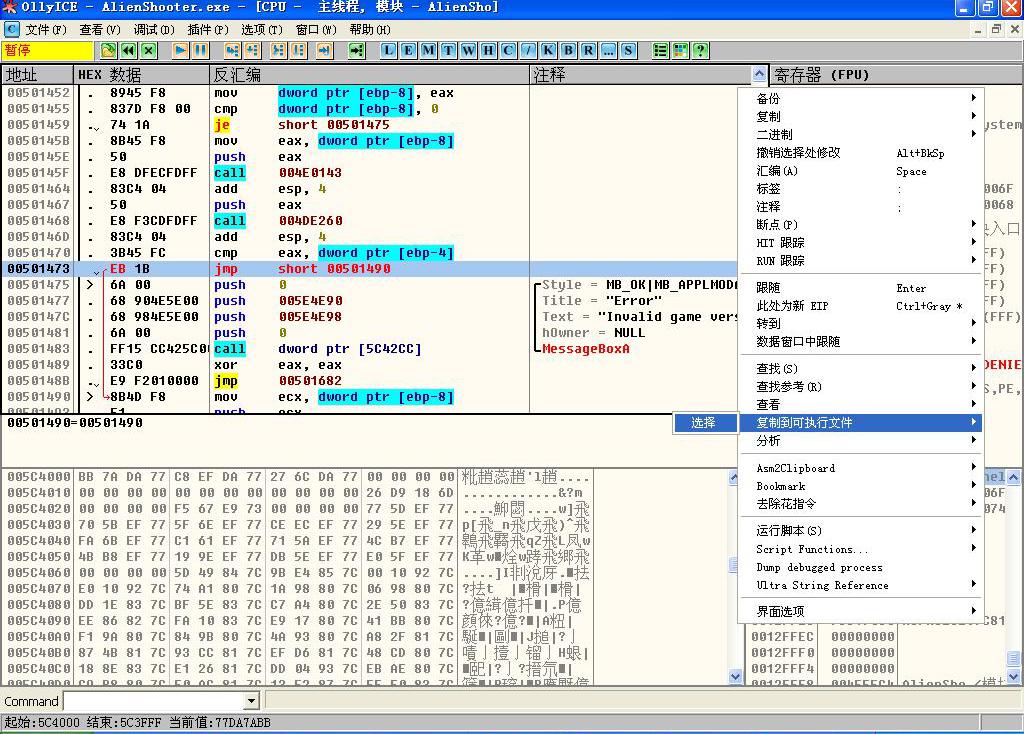
Task: Expand the 转到 submenu entry
Action: [860, 324]
